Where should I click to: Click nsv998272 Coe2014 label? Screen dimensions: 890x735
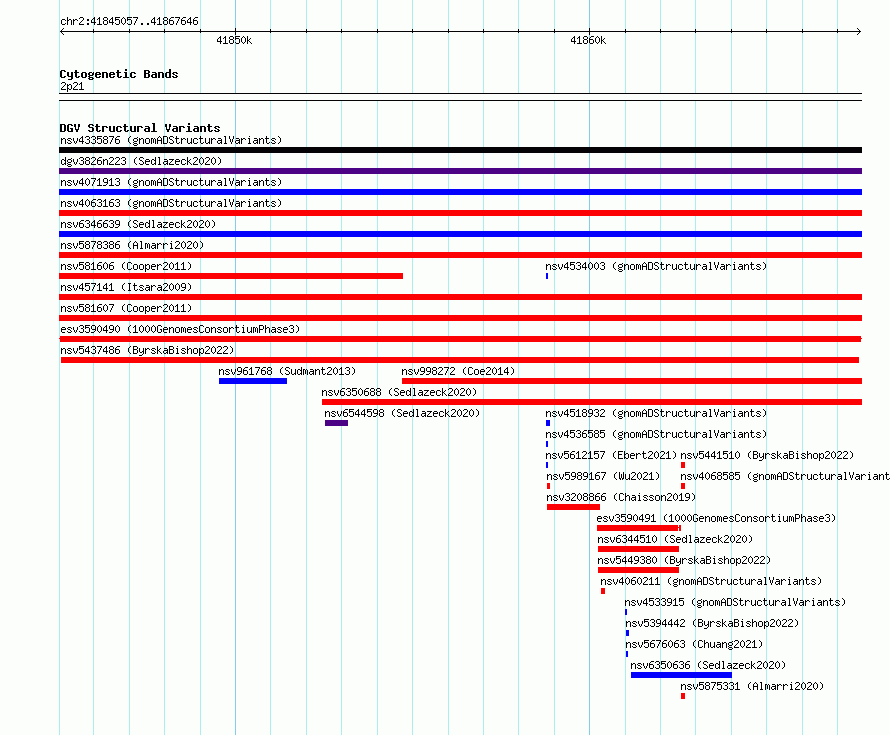click(458, 371)
